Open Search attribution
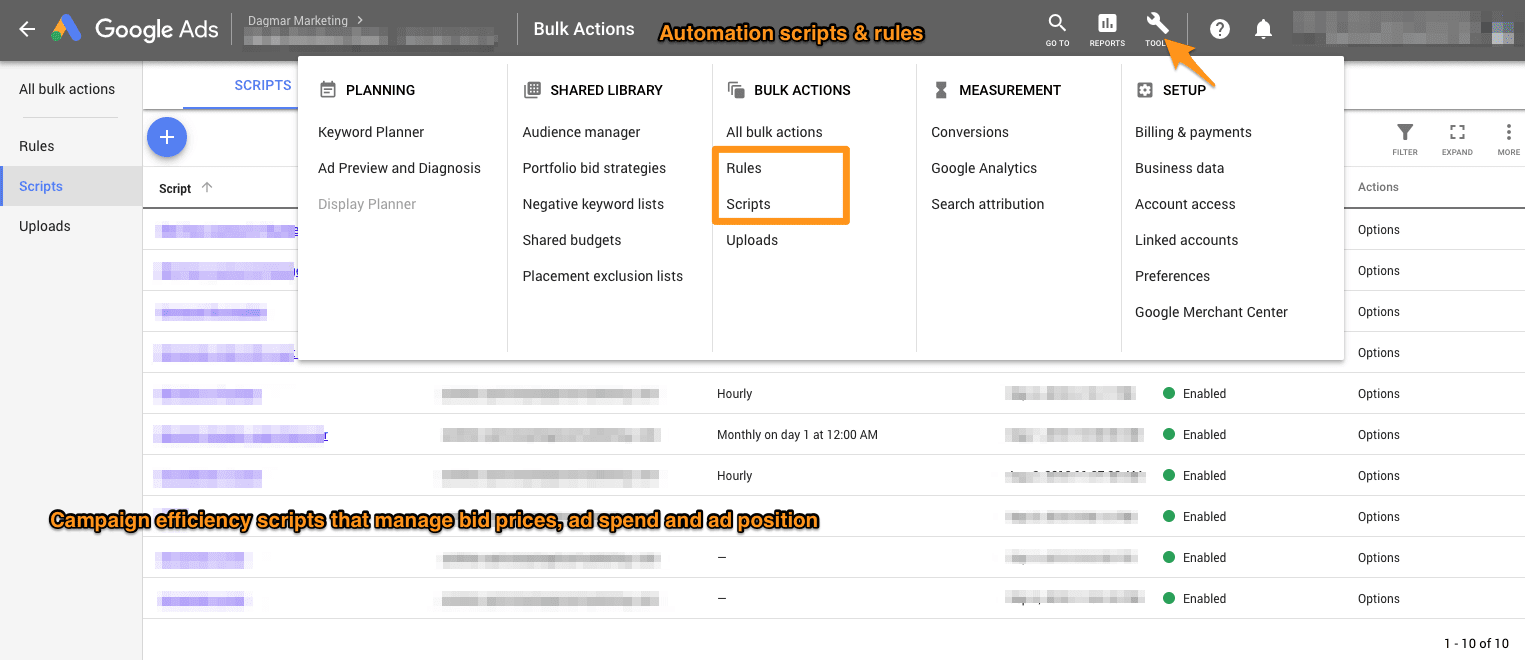Screen dimensions: 1525x660 click(x=987, y=204)
